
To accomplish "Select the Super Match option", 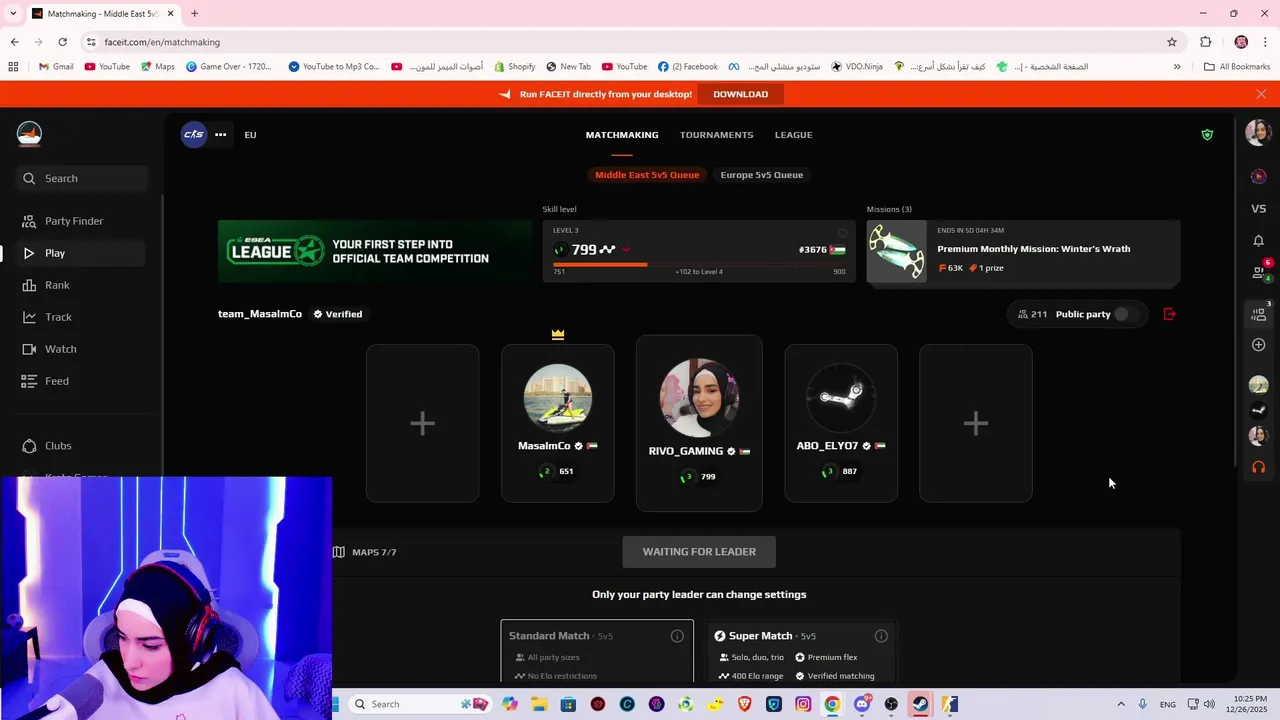I will [802, 652].
